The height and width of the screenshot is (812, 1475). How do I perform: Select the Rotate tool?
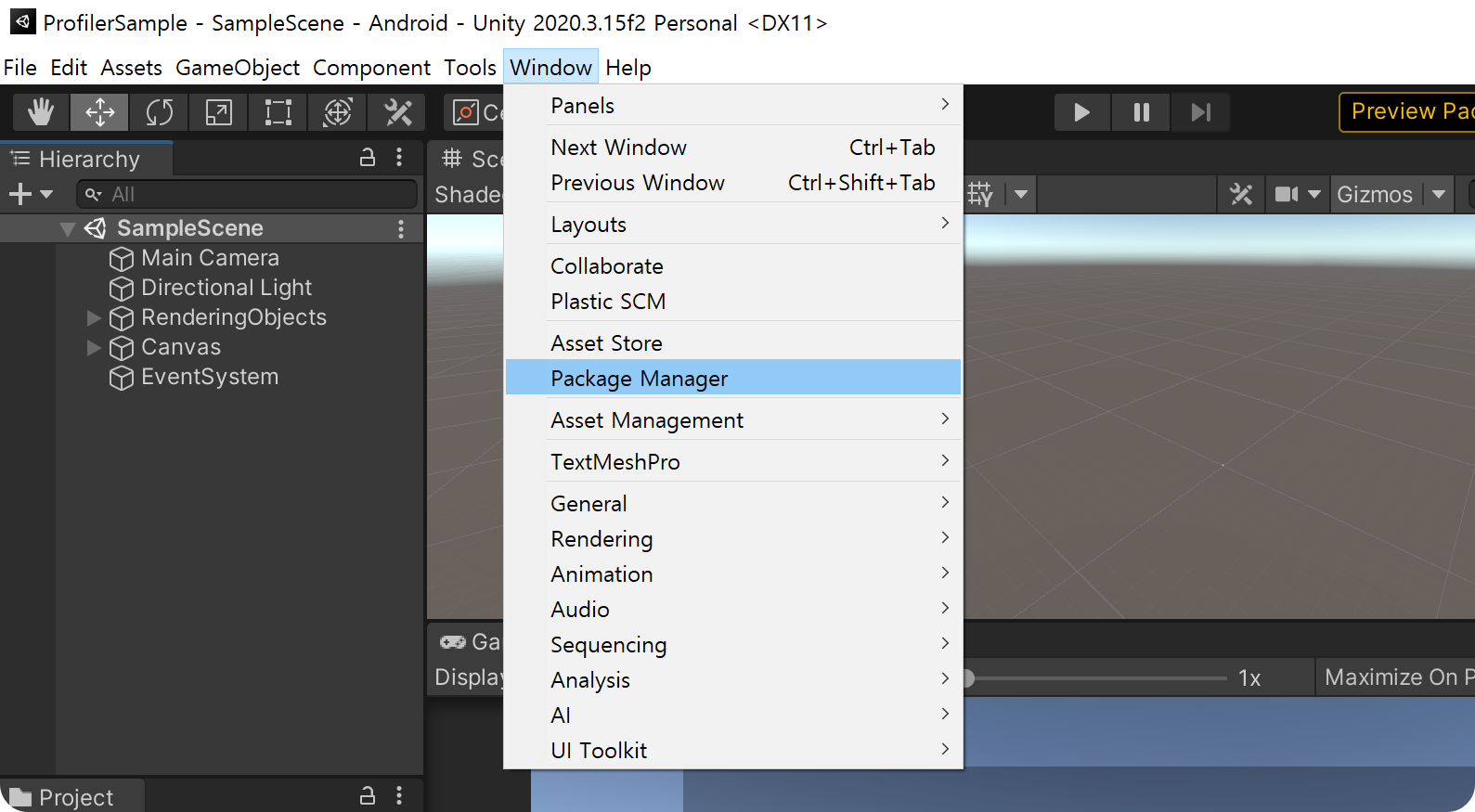[159, 112]
